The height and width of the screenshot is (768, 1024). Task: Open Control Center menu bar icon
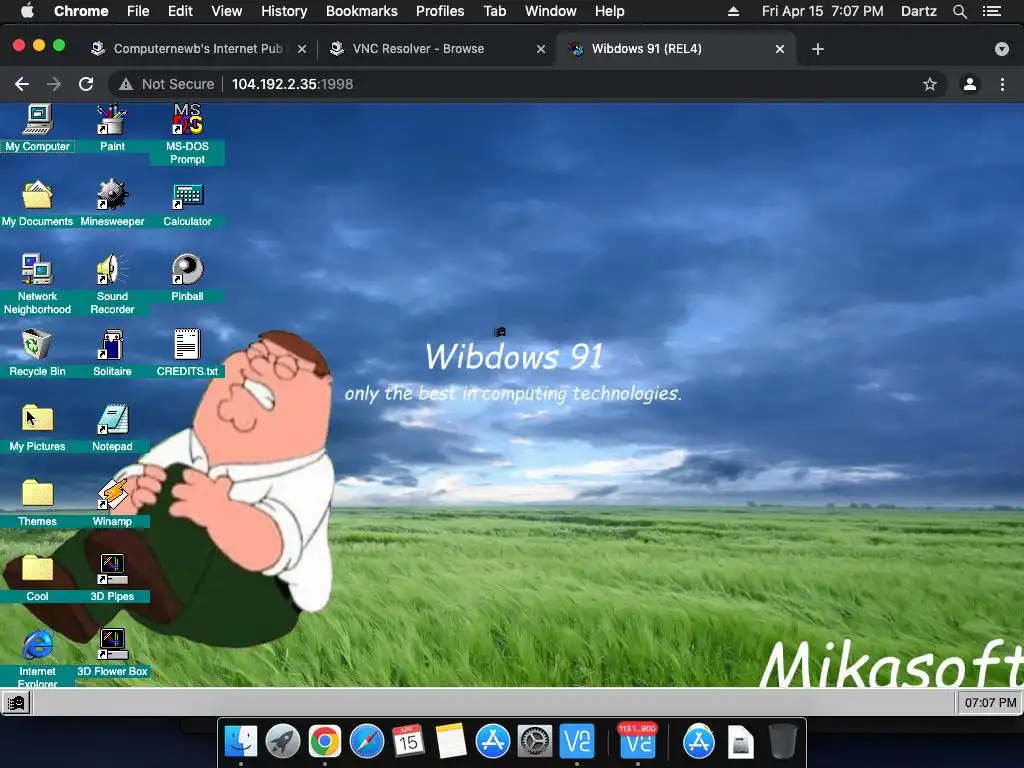pos(991,11)
